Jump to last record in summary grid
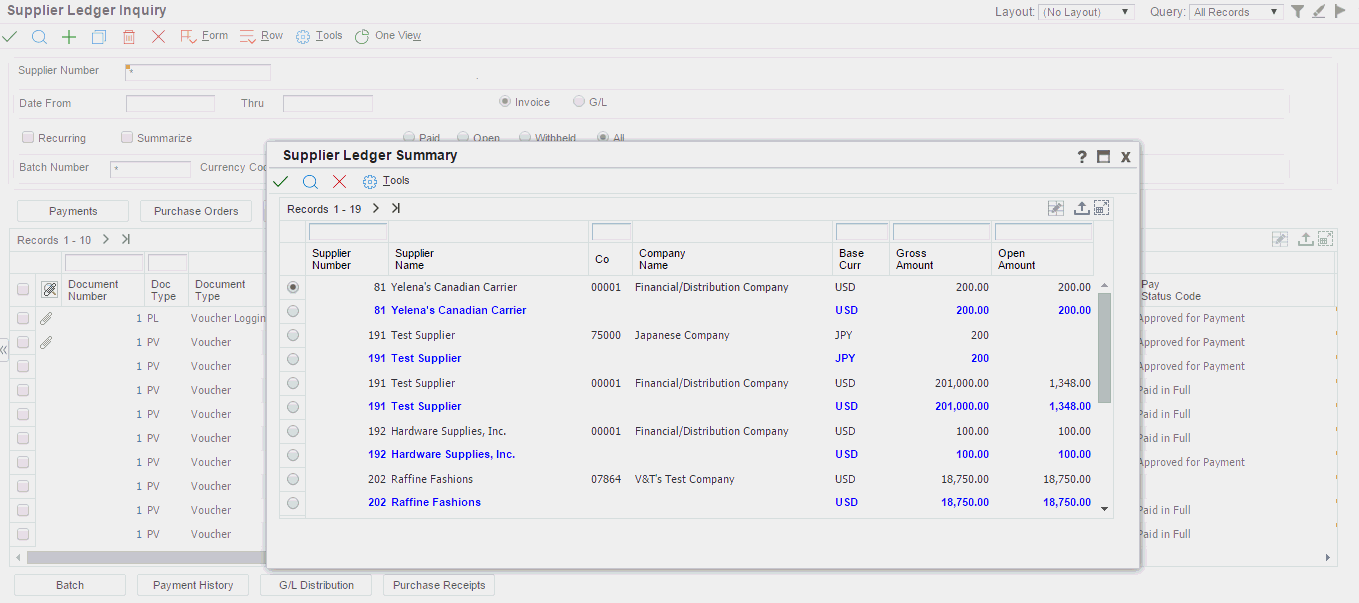This screenshot has height=603, width=1359. click(396, 209)
